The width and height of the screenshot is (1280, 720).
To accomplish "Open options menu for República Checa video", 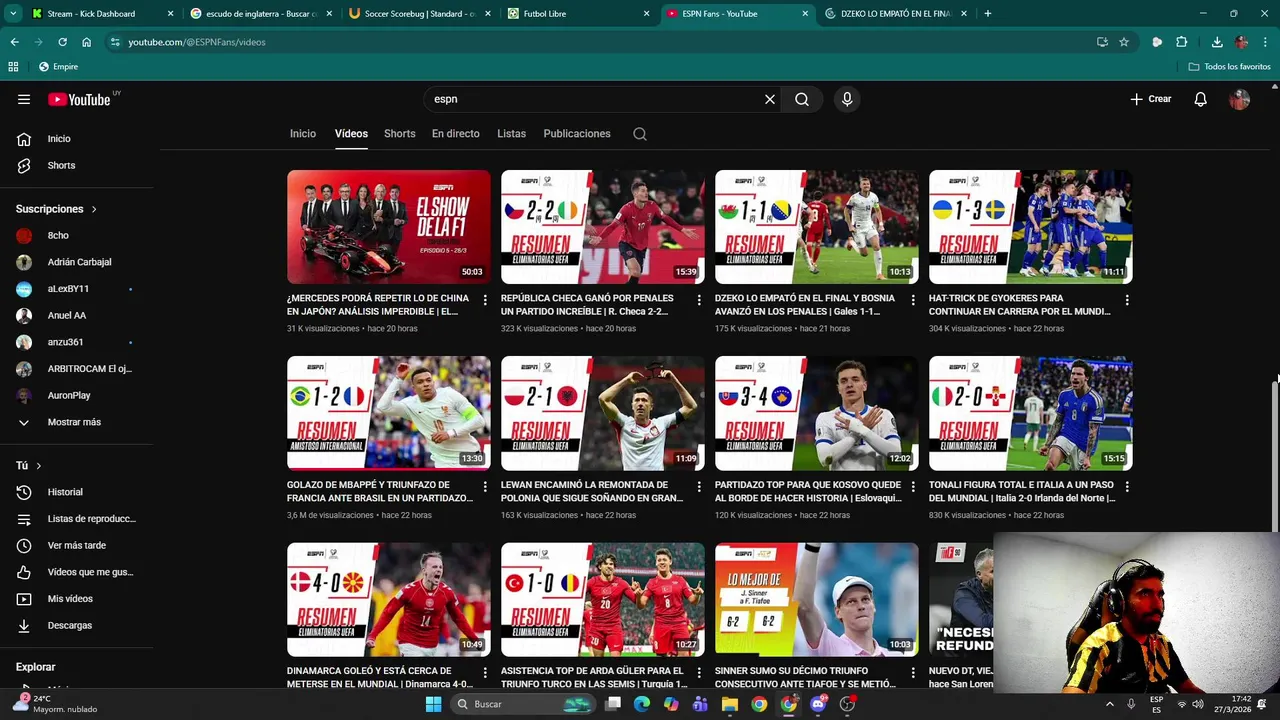I will 699,300.
